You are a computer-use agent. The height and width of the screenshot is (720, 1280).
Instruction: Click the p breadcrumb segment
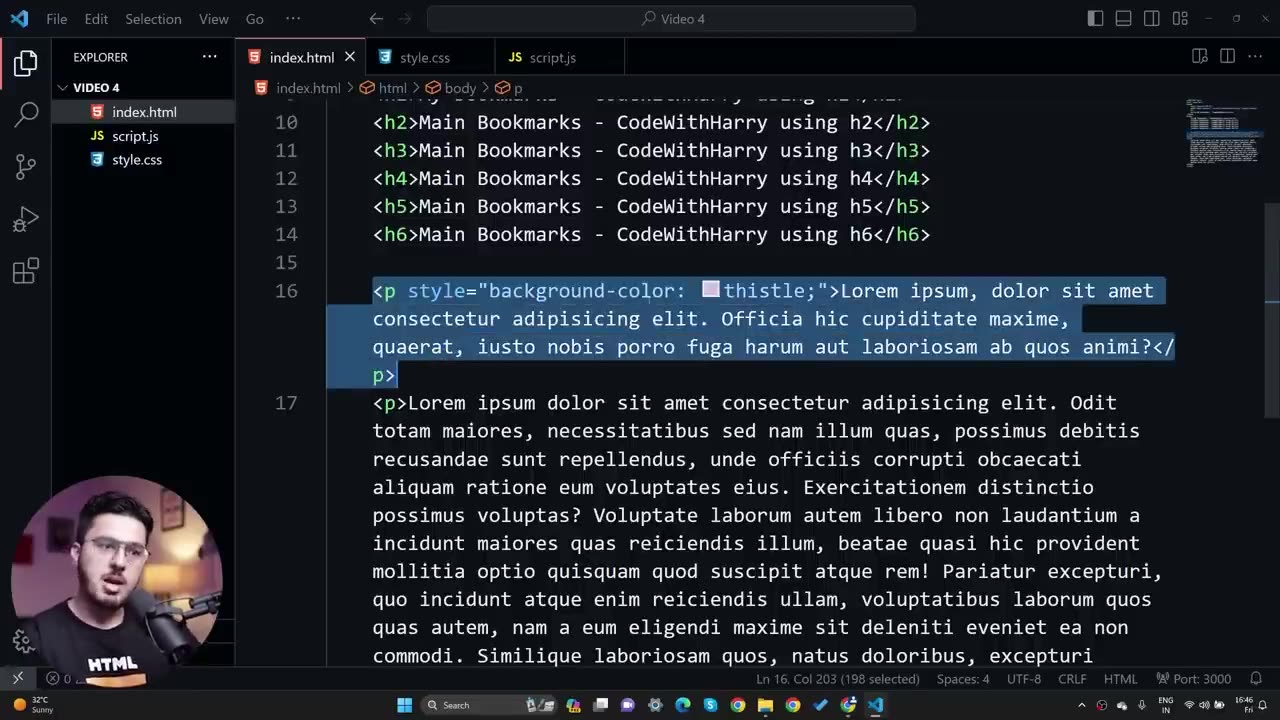tap(510, 88)
